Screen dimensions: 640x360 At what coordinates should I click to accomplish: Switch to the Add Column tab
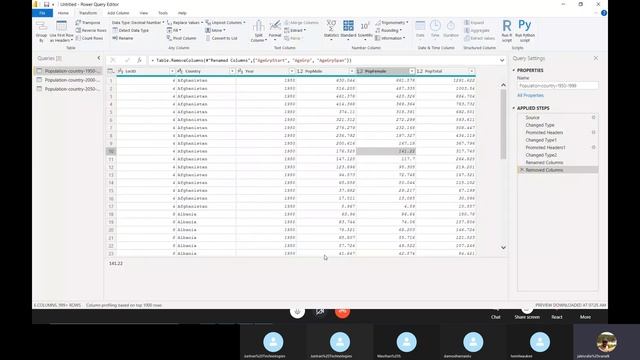tap(118, 13)
